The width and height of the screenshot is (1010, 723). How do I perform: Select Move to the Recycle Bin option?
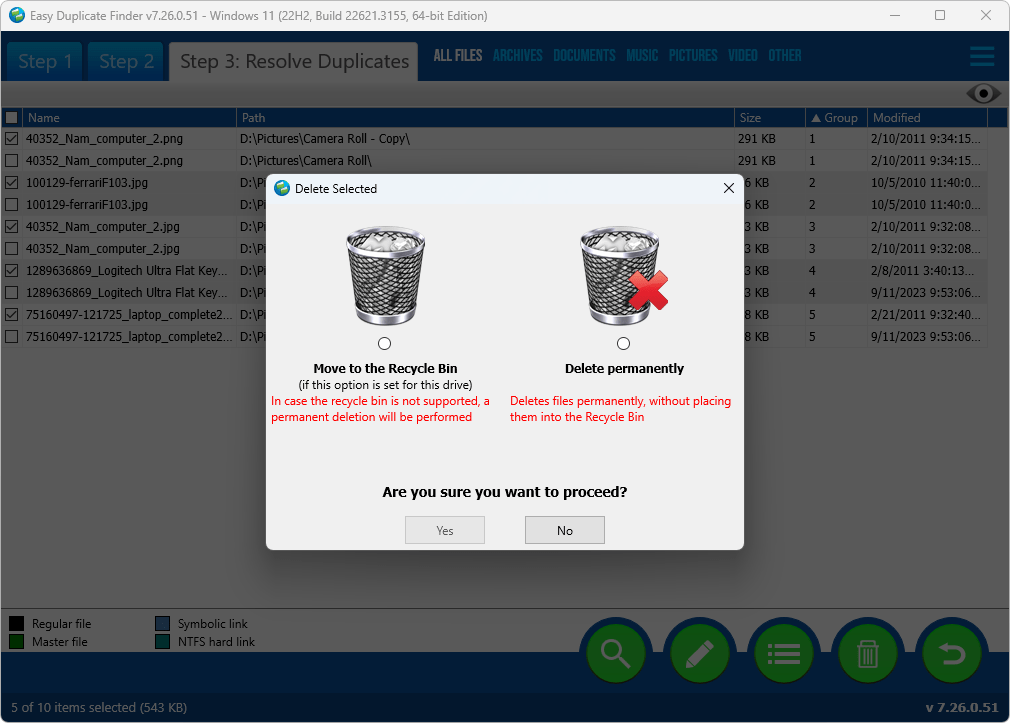pos(384,343)
